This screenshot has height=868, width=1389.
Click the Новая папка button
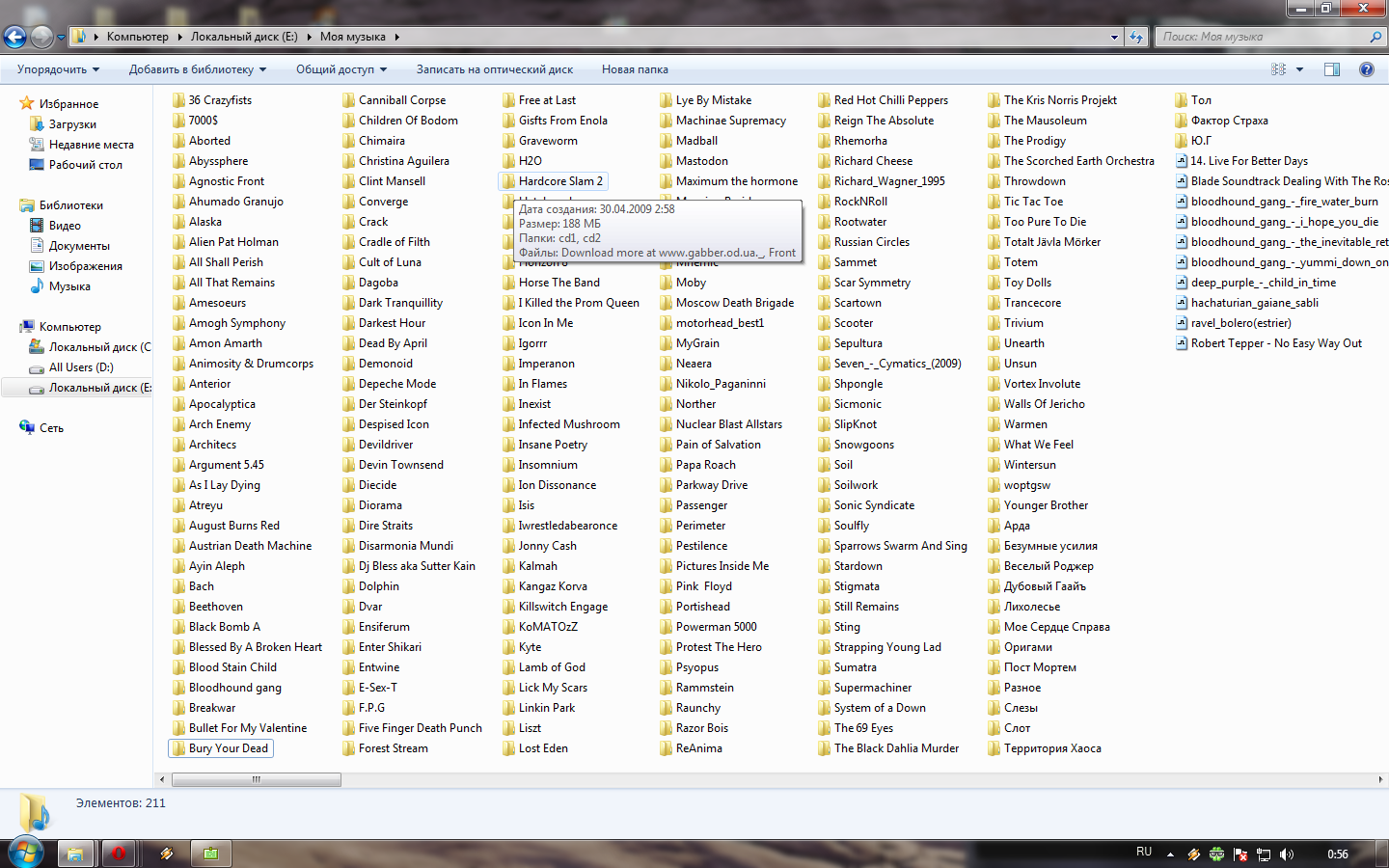635,69
